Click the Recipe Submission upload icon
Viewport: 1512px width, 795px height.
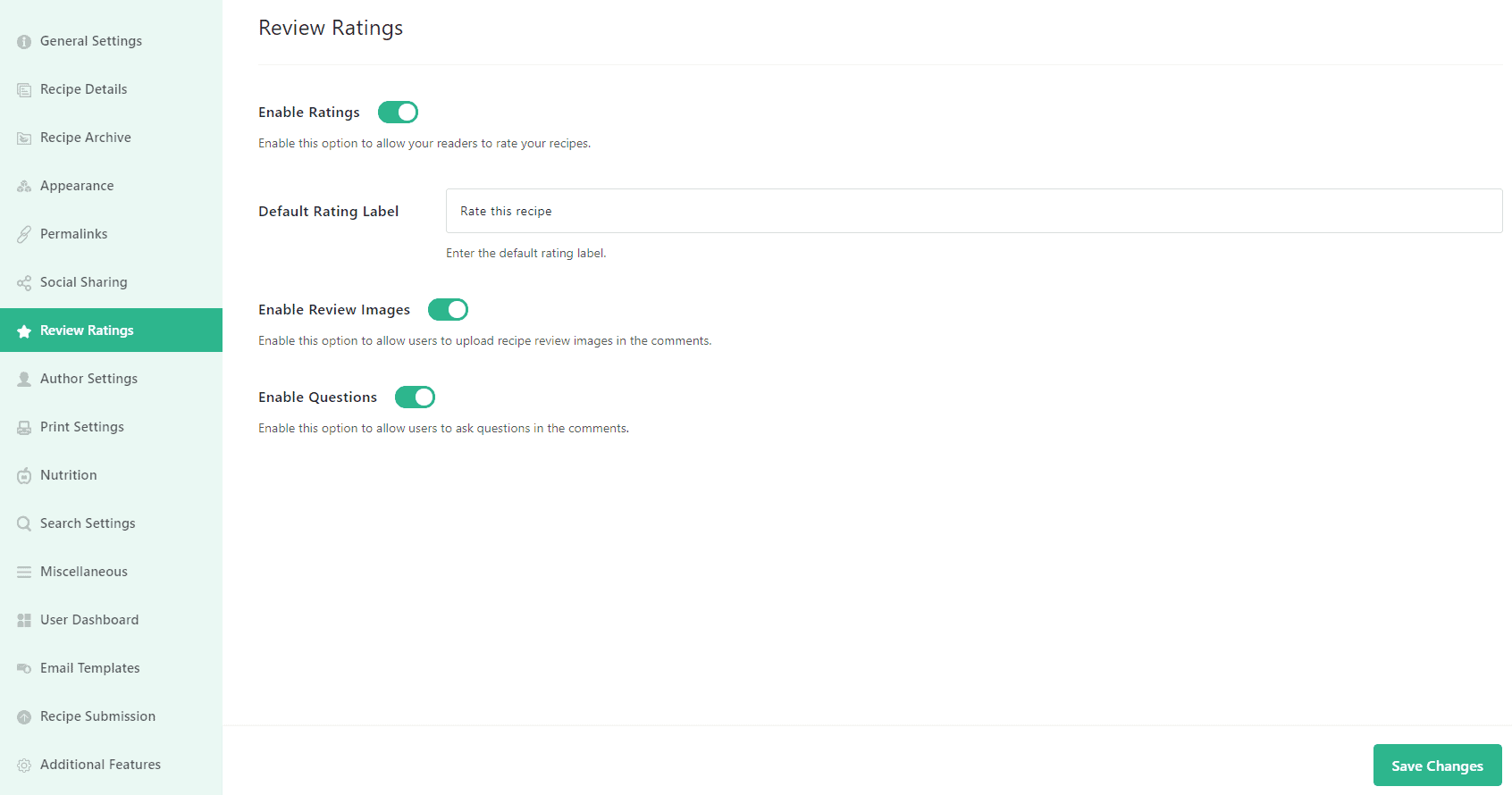tap(24, 717)
